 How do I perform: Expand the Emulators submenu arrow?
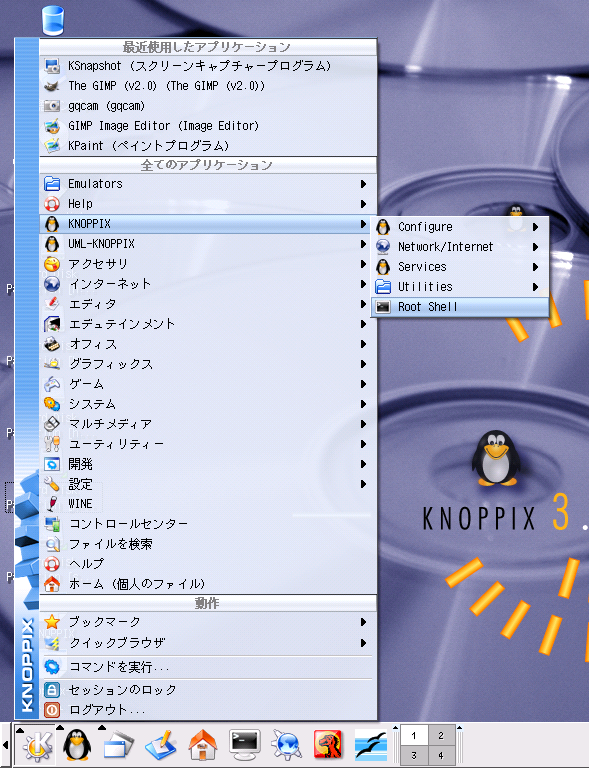(x=363, y=184)
